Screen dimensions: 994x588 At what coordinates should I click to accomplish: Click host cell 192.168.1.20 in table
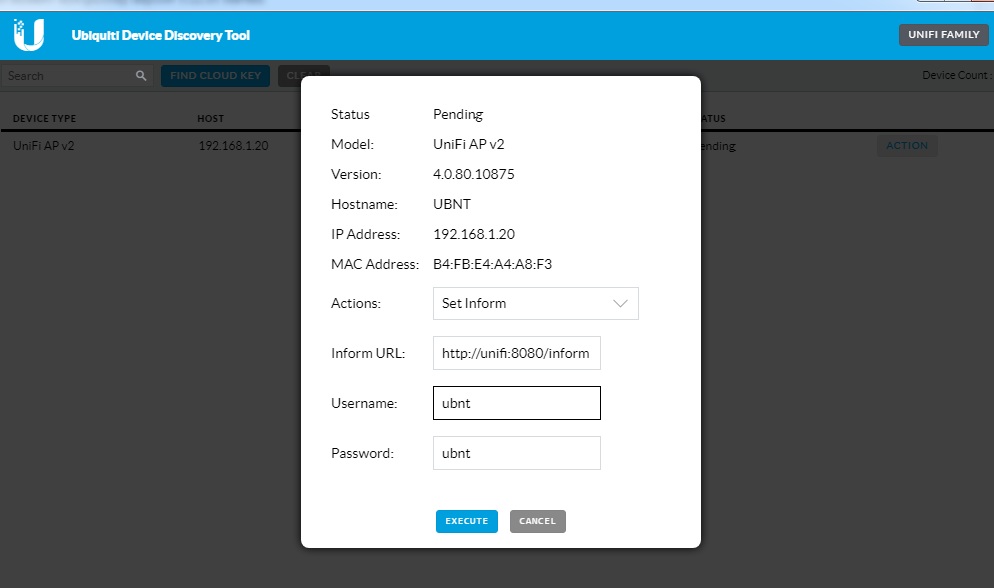click(x=233, y=146)
